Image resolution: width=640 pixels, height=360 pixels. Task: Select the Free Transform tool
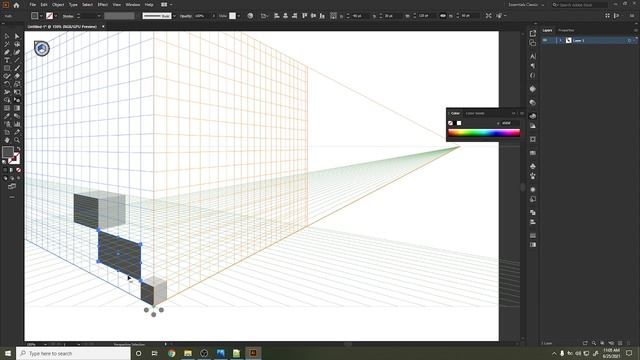(x=17, y=92)
